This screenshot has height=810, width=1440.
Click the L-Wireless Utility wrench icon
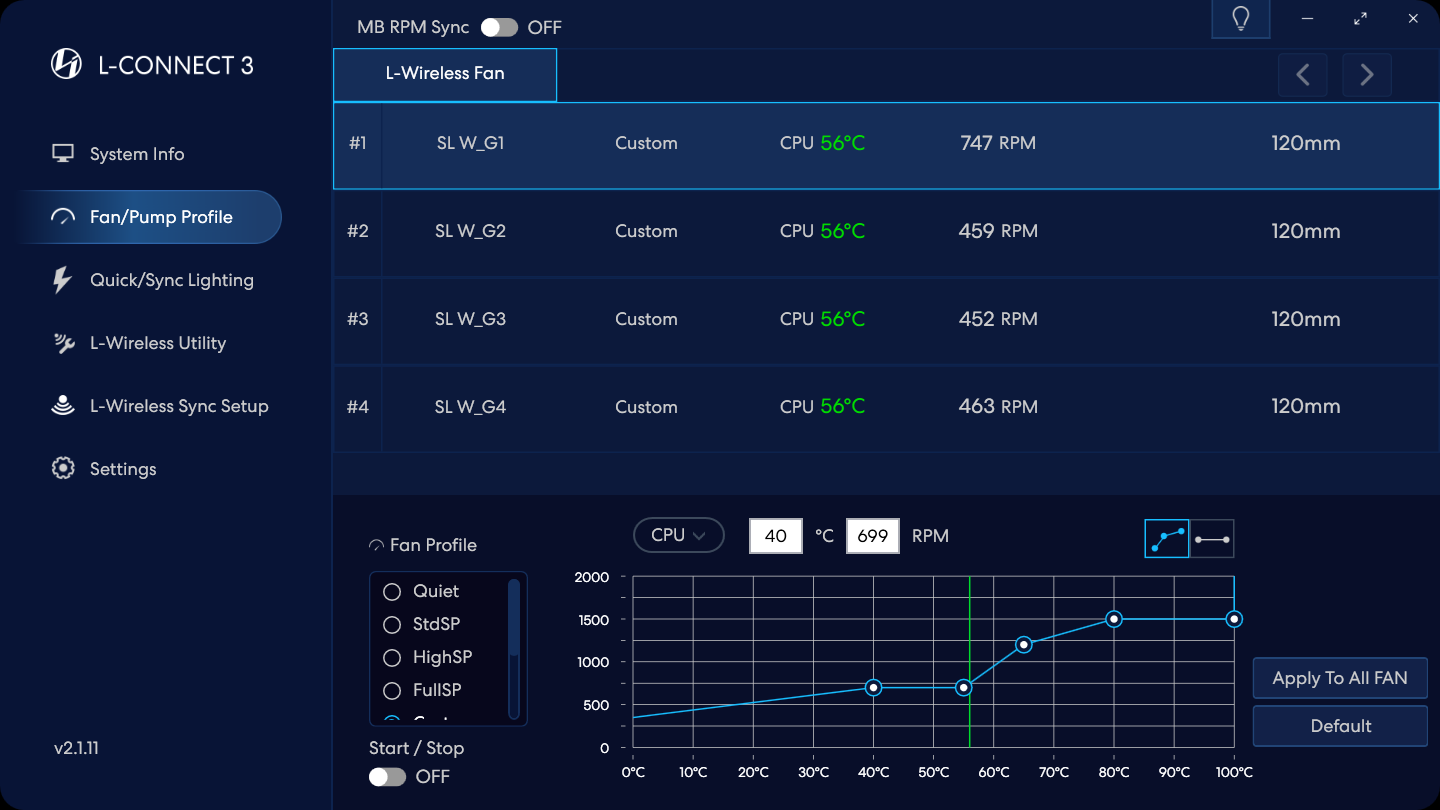tap(63, 343)
